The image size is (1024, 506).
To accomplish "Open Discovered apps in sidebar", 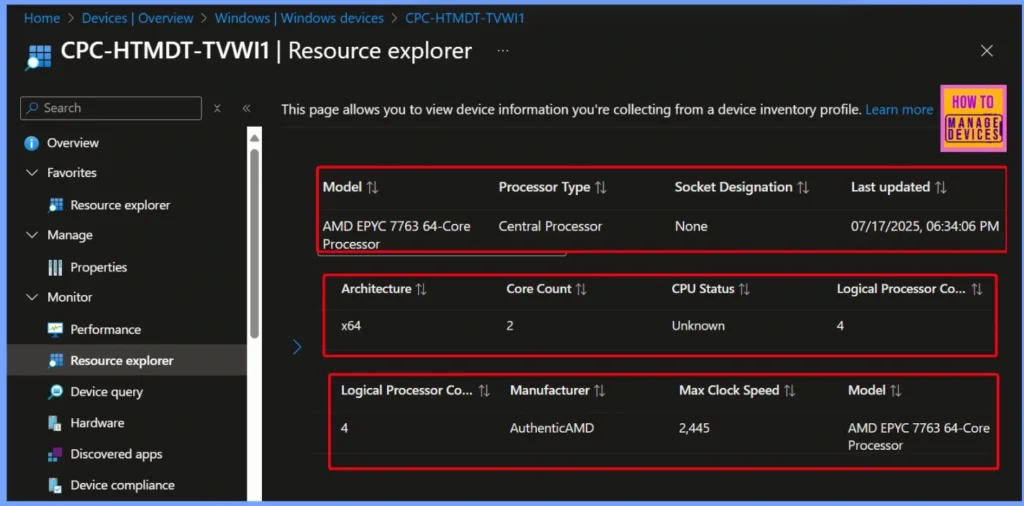I will [x=116, y=454].
